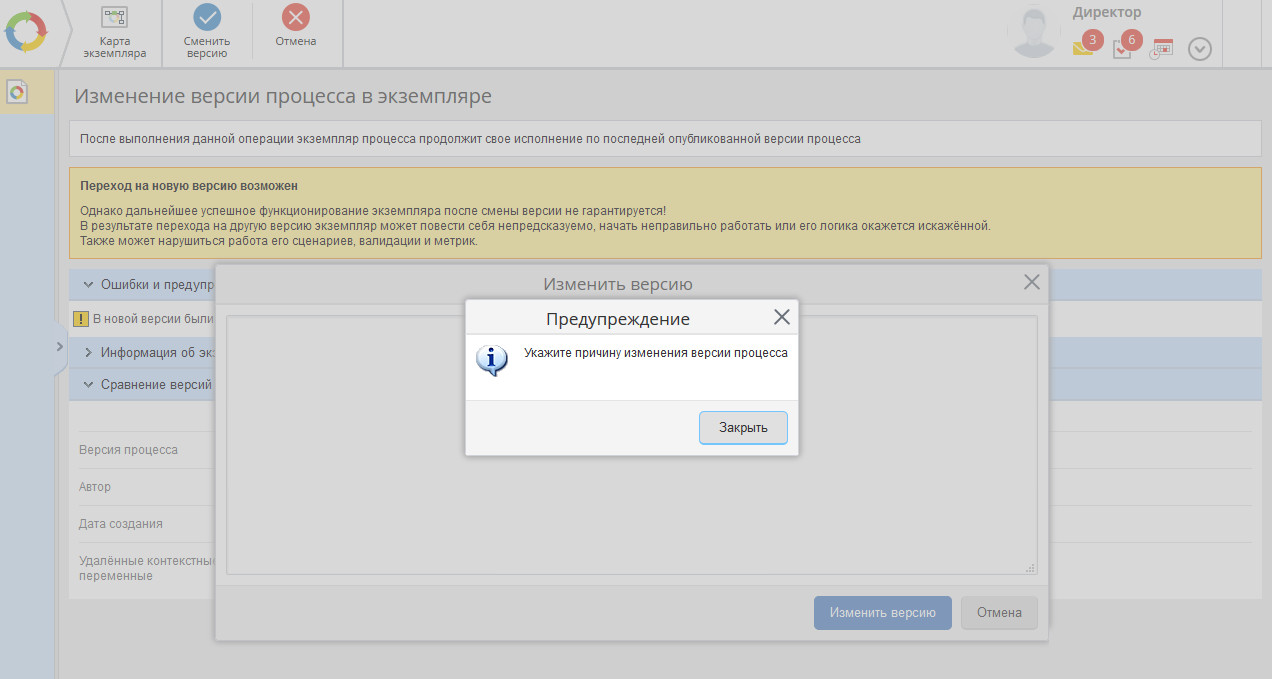Click Закрыть in the warning dialog
The image size is (1272, 679).
743,428
